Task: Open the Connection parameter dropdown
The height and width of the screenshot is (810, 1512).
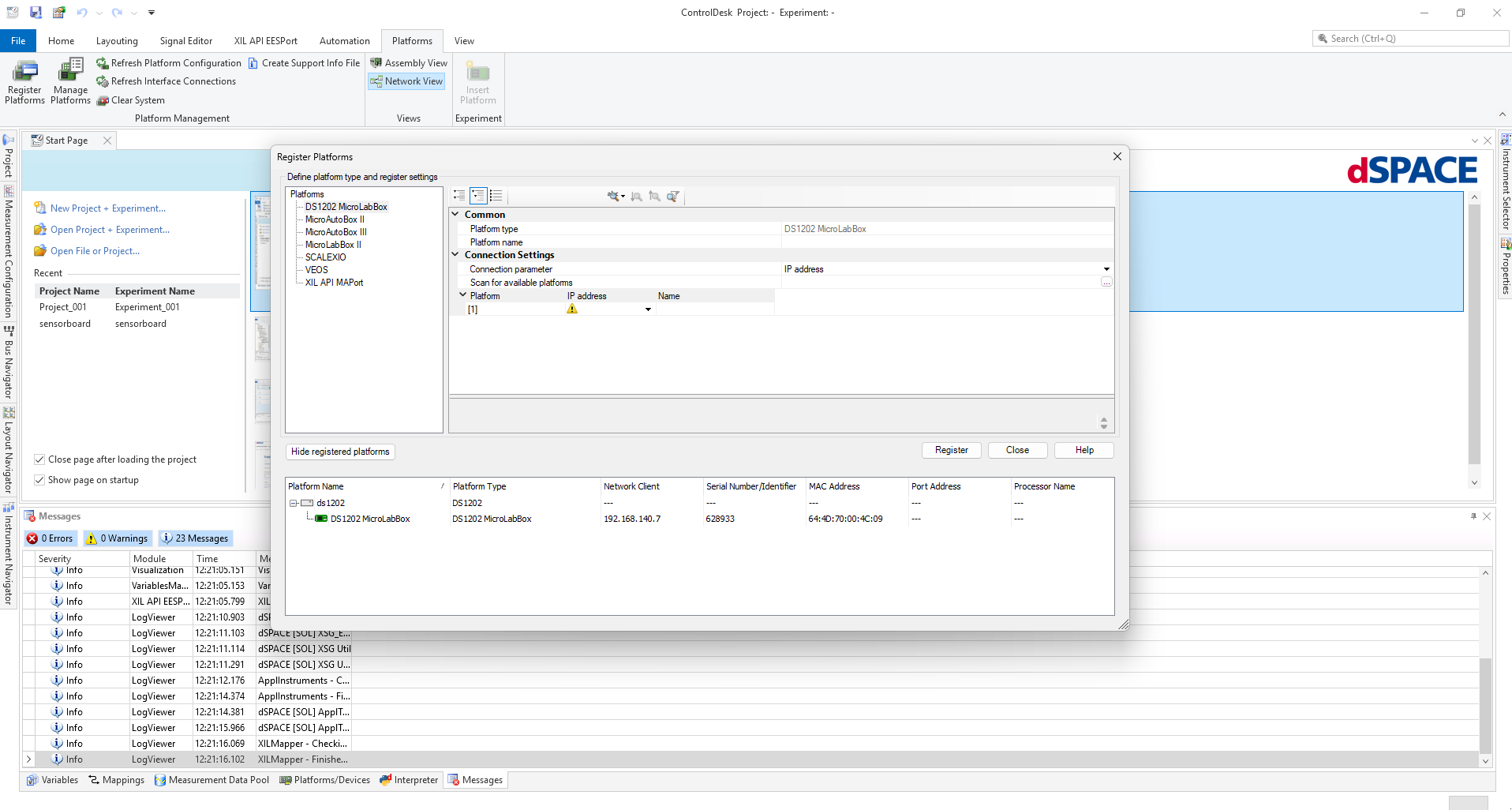Action: click(x=1106, y=269)
